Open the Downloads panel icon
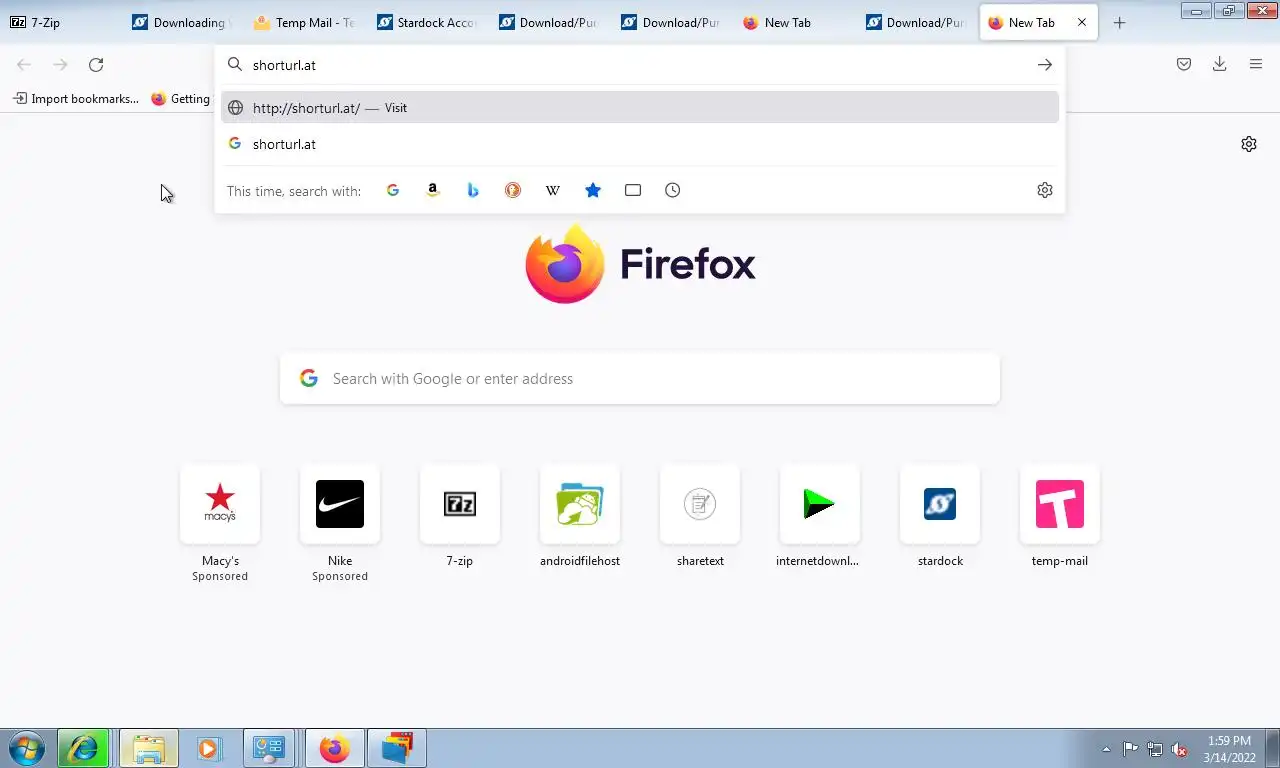 (x=1219, y=65)
